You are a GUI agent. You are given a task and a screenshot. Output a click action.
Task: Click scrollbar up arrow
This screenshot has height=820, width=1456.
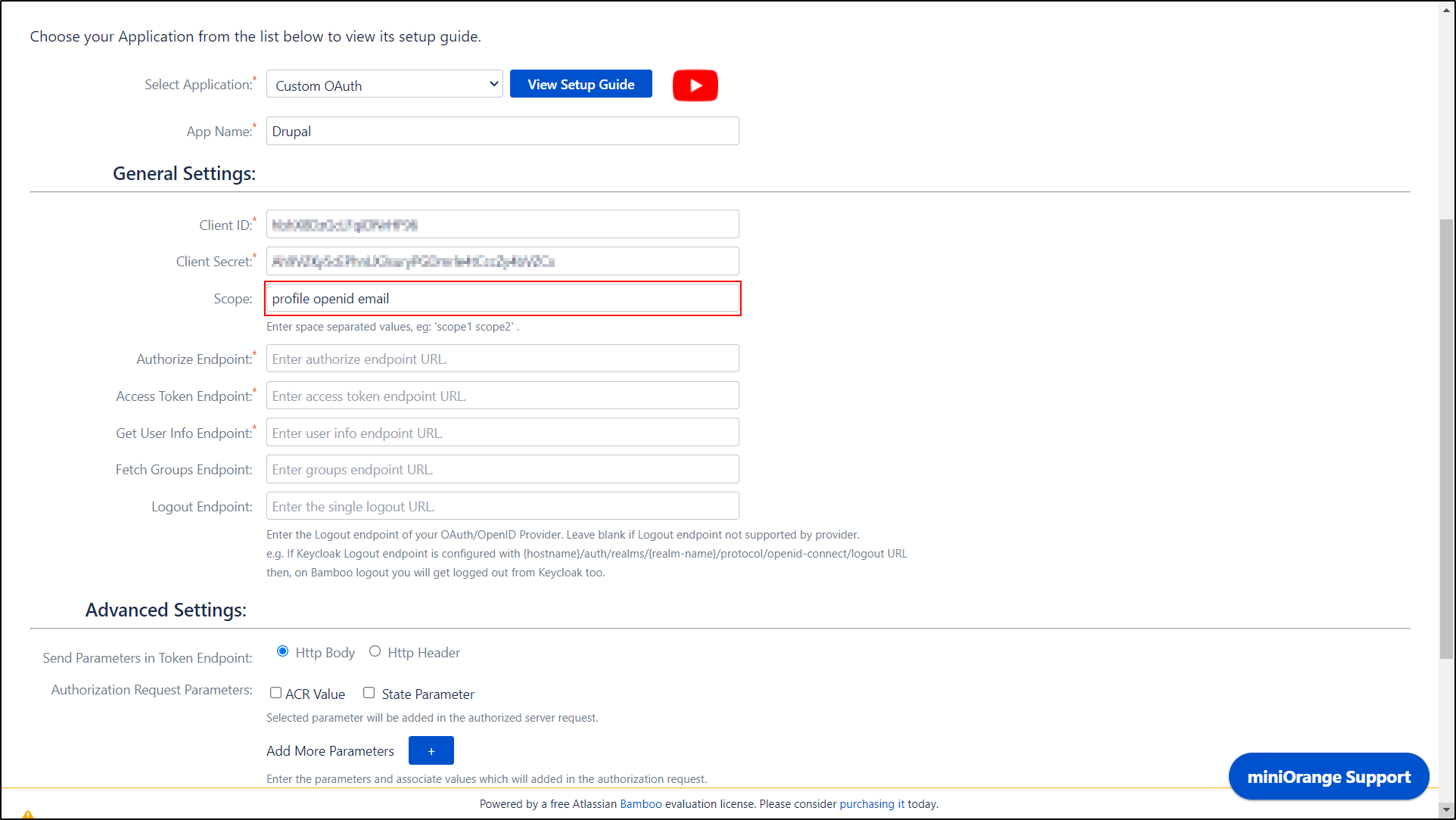click(x=1446, y=11)
